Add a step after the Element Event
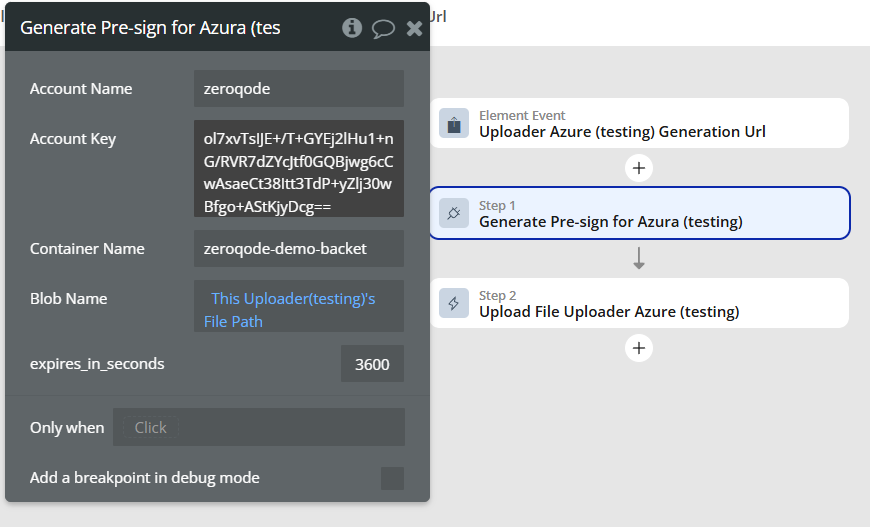870x527 pixels. click(639, 168)
